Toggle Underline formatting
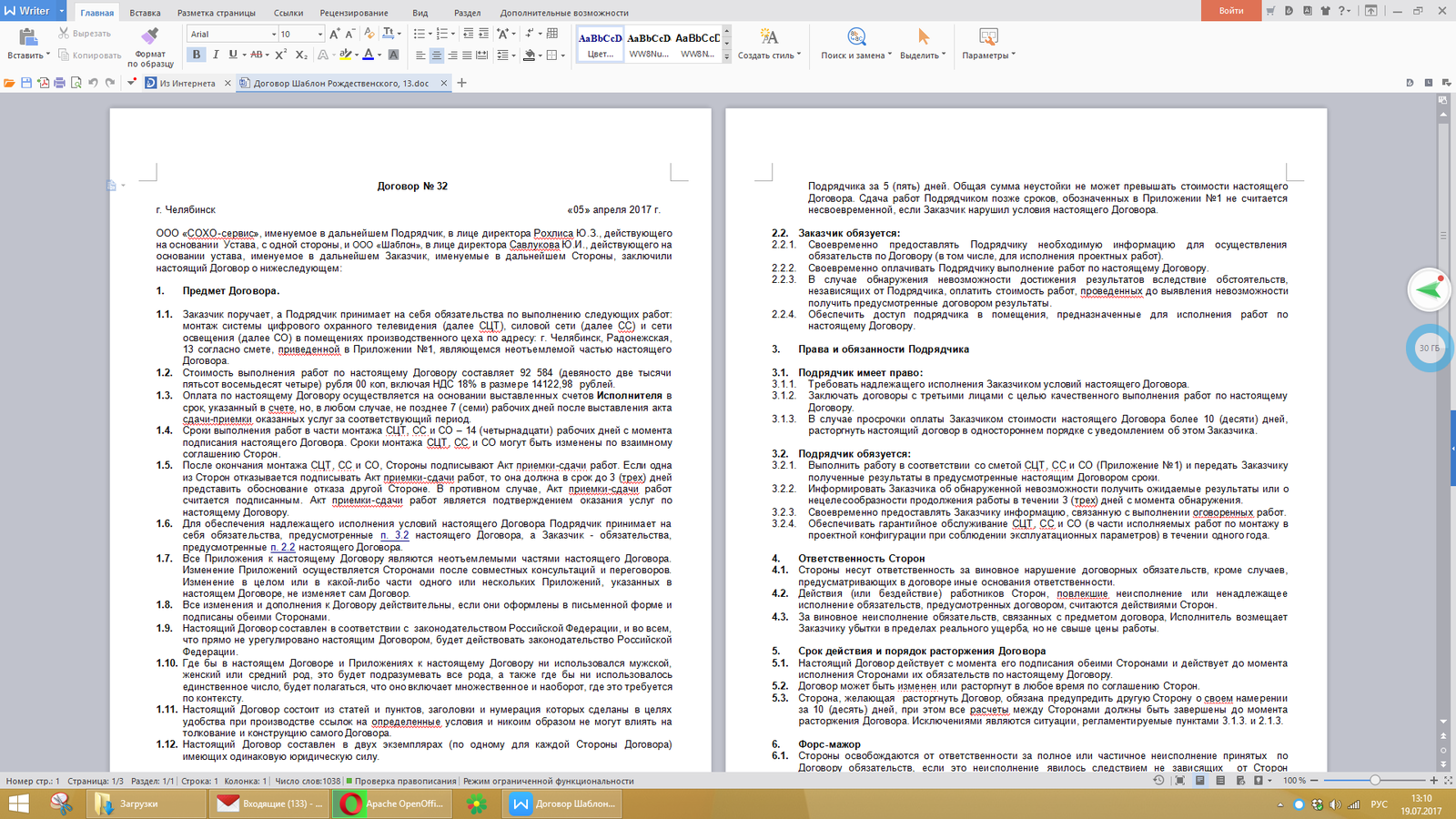The width and height of the screenshot is (1456, 819). [x=233, y=55]
